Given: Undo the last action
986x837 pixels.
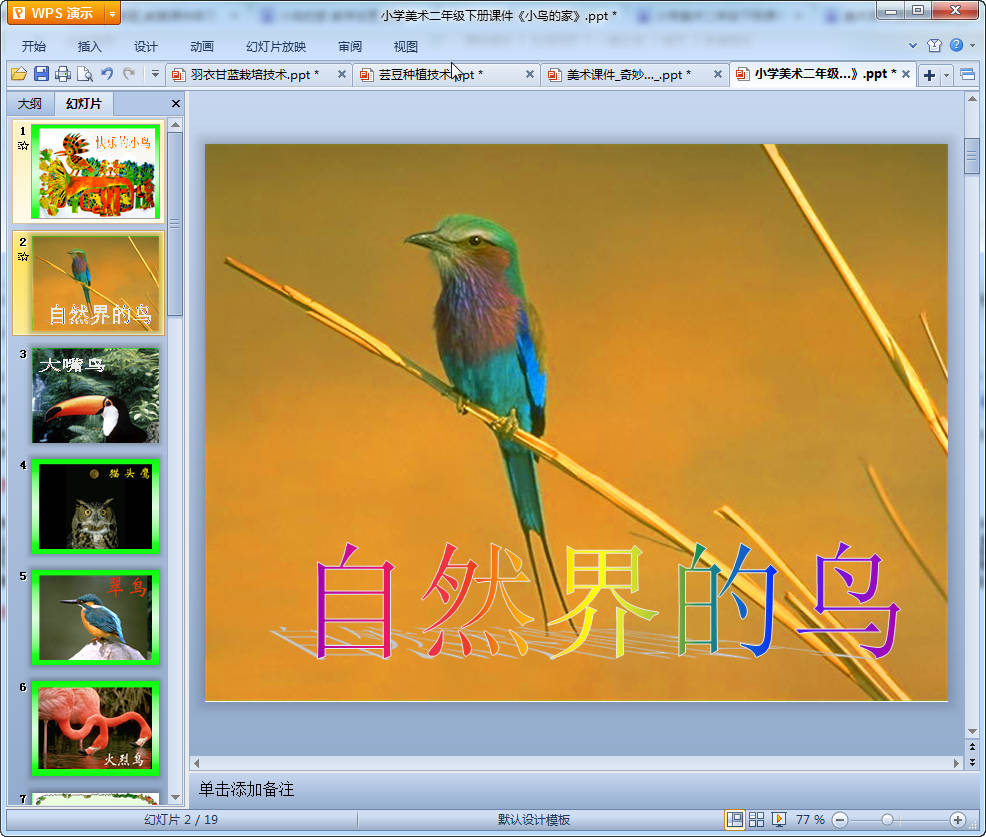Looking at the screenshot, I should (107, 74).
